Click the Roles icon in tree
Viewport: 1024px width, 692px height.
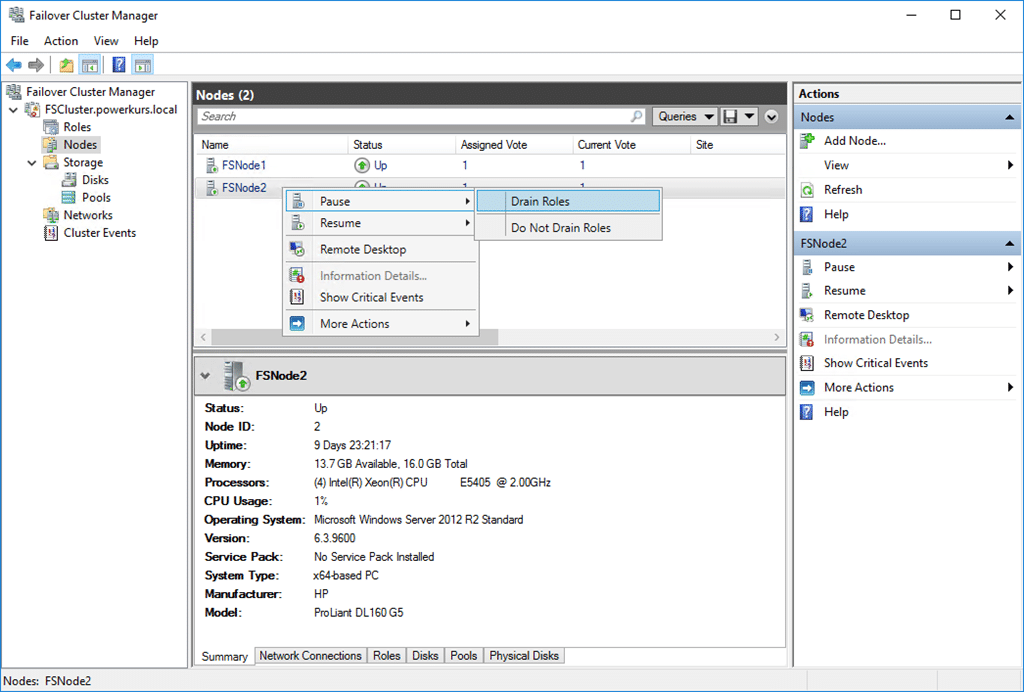(x=51, y=127)
